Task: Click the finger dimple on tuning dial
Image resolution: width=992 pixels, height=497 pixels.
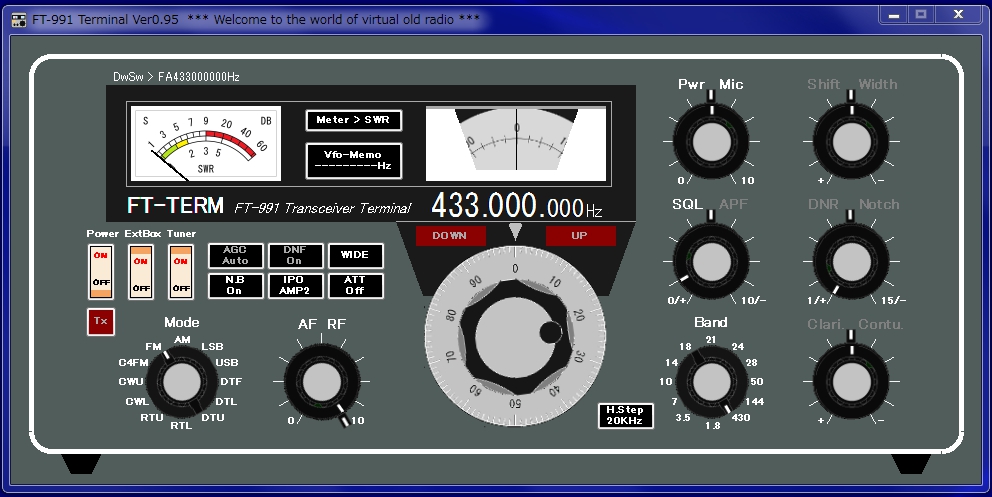Action: [551, 332]
